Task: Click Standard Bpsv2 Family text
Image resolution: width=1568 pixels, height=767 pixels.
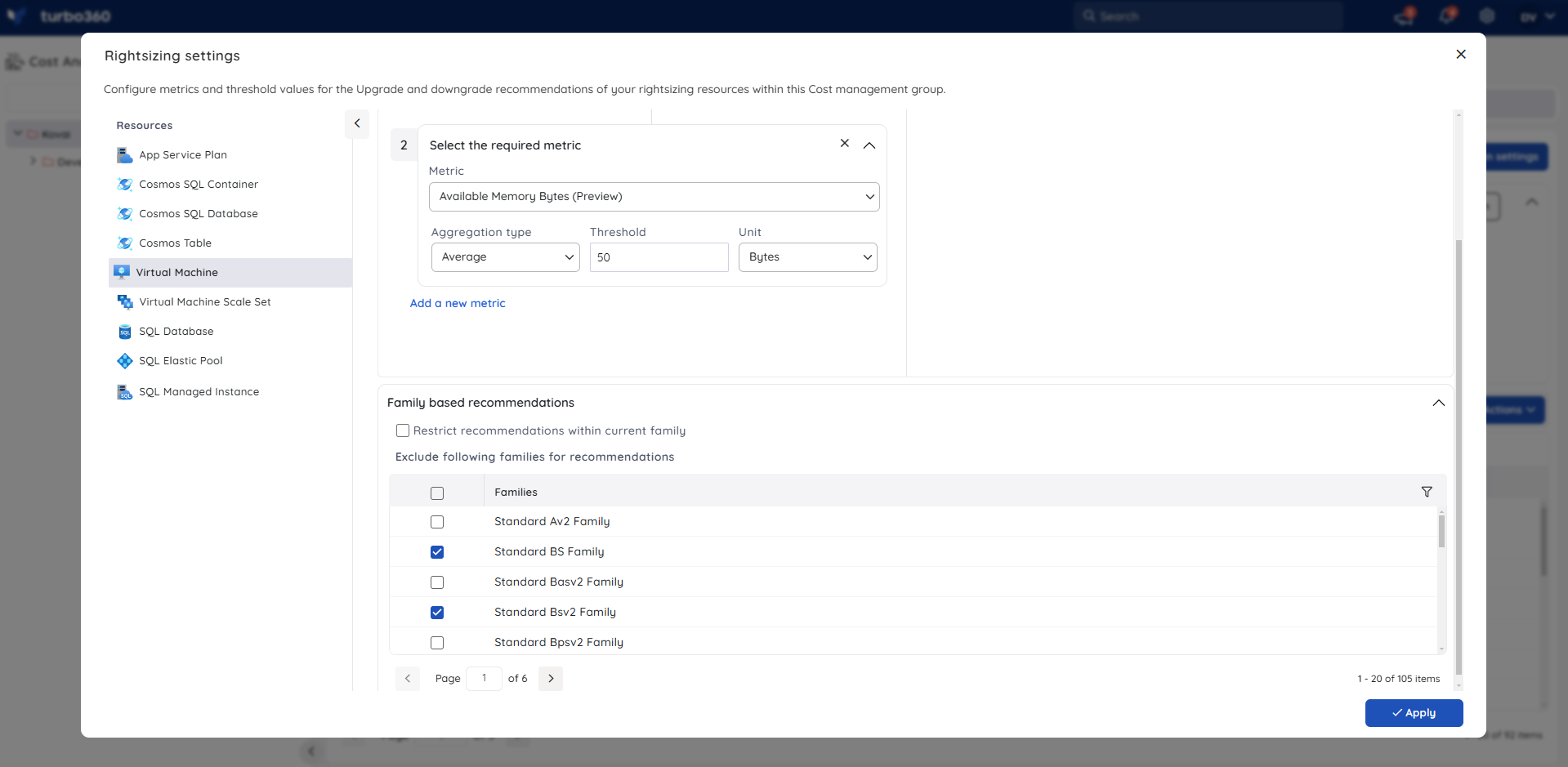Action: point(559,643)
